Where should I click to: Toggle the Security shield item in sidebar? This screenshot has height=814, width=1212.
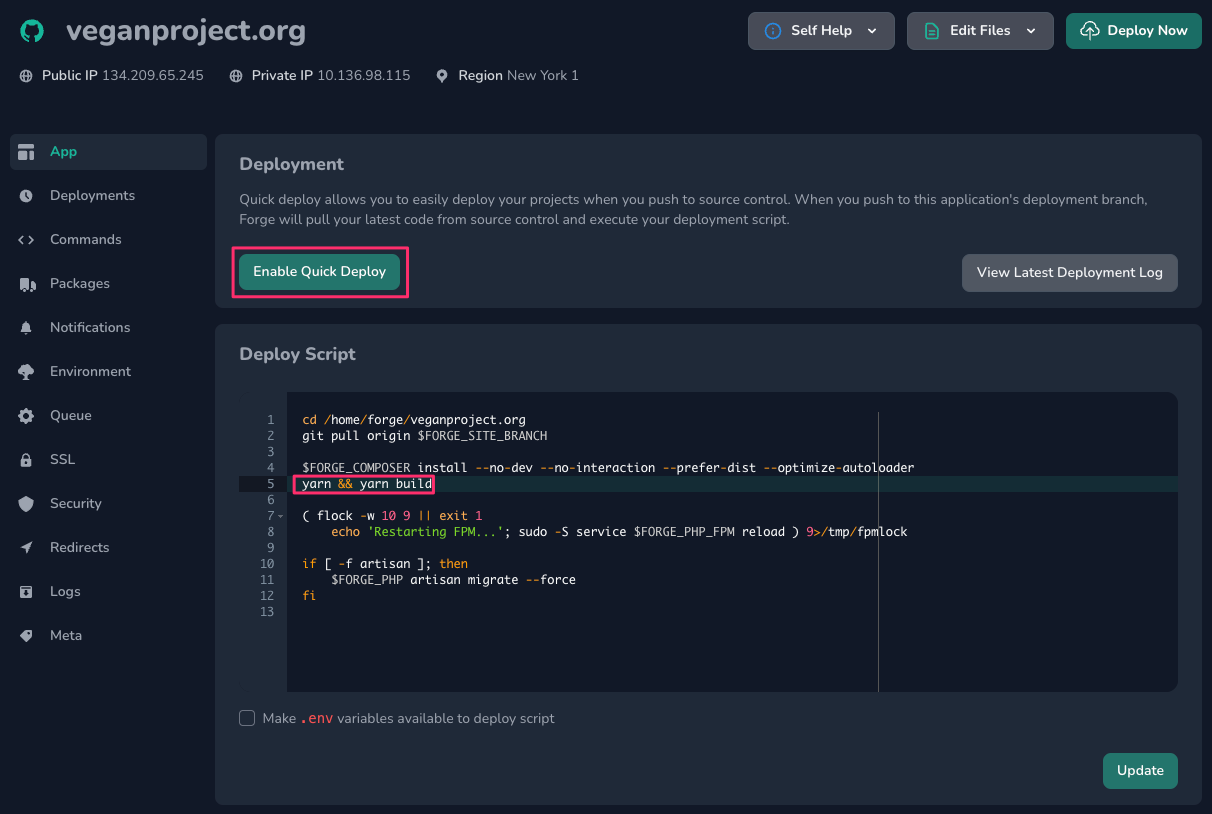pyautogui.click(x=25, y=503)
